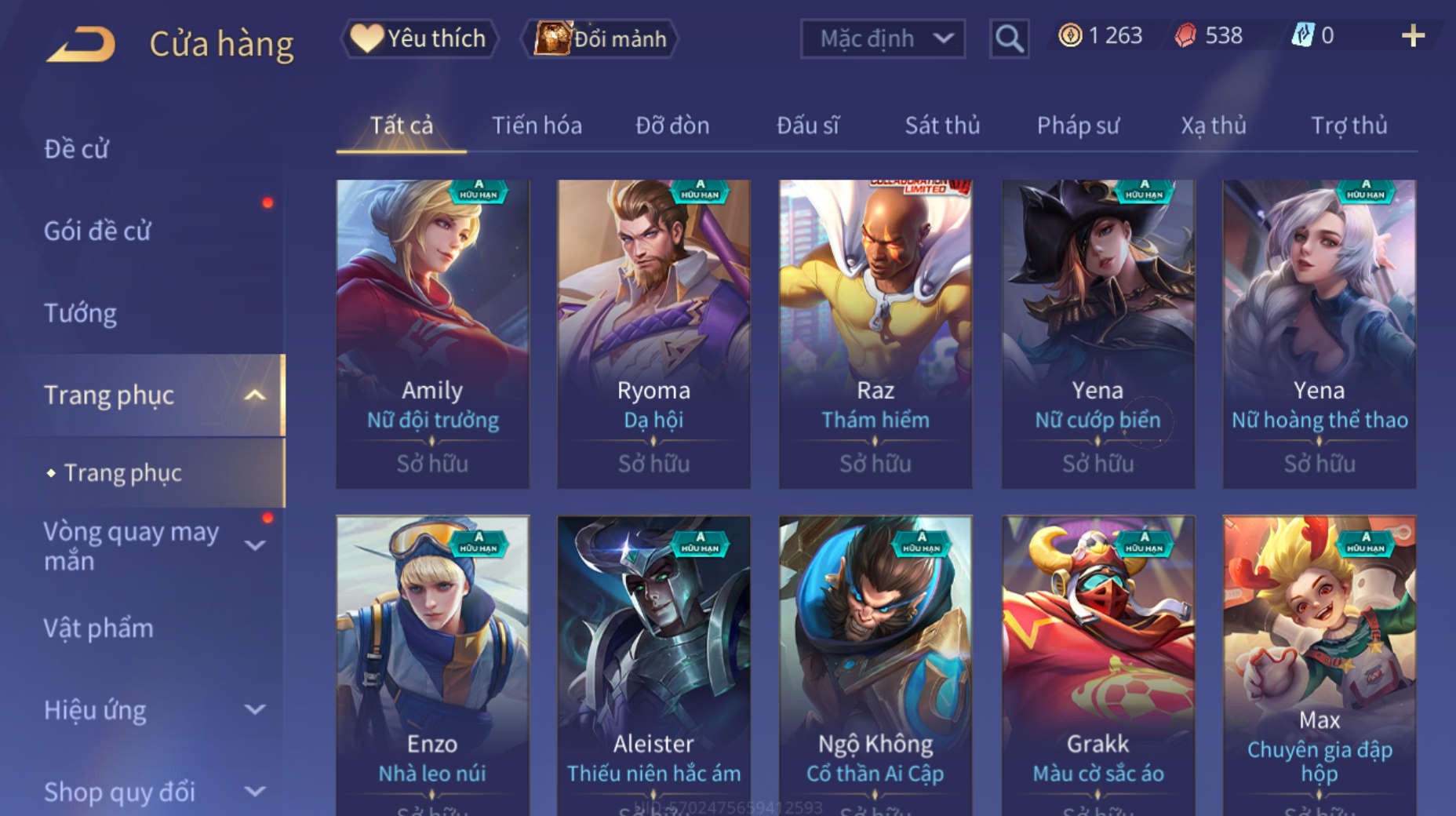Tap the plus icon to add currency
The width and height of the screenshot is (1456, 816).
(x=1413, y=35)
